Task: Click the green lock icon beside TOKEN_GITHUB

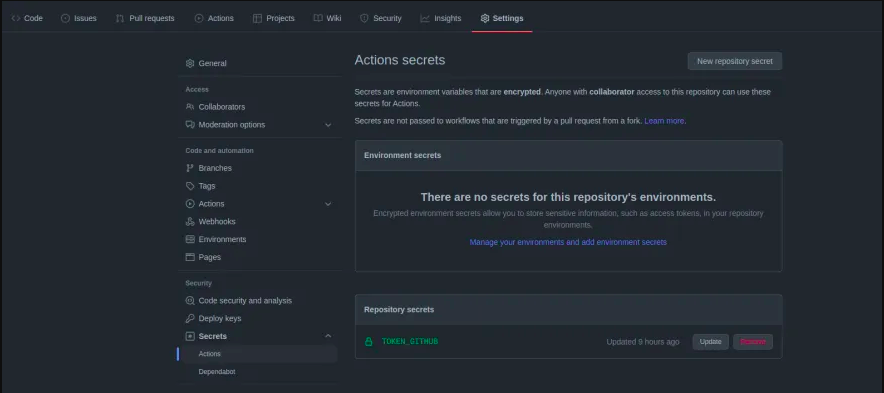Action: (x=369, y=342)
